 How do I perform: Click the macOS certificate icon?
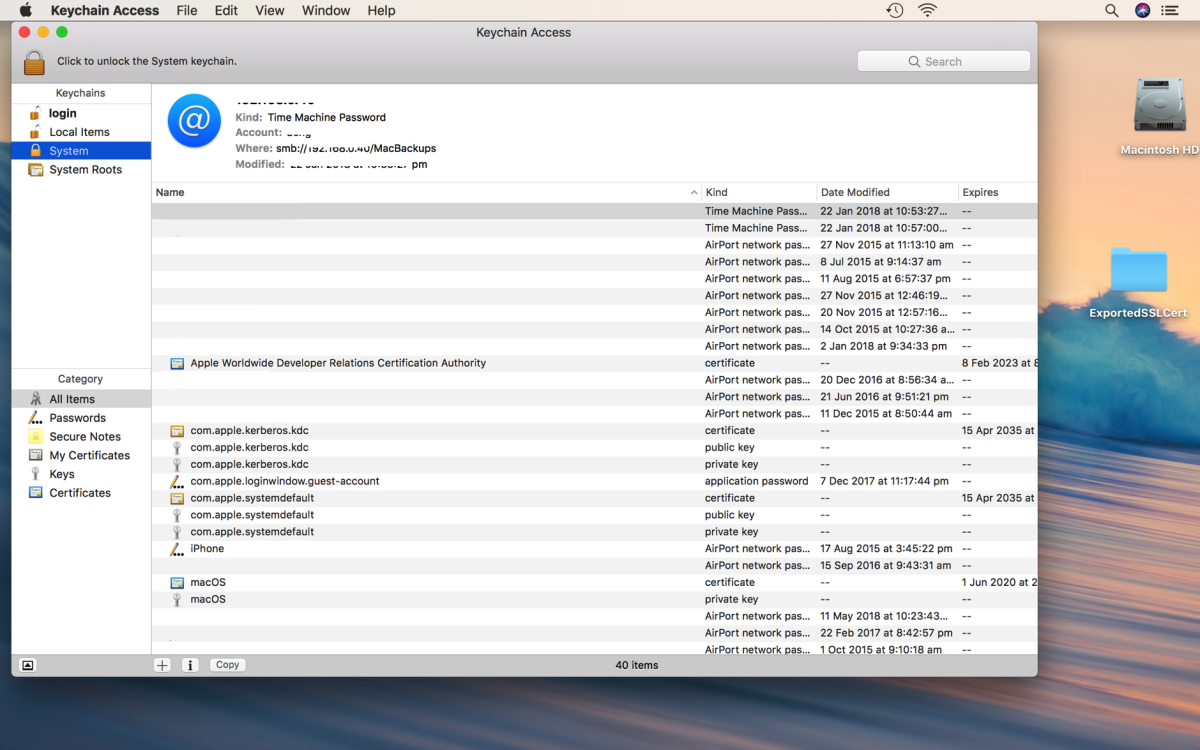pyautogui.click(x=177, y=583)
